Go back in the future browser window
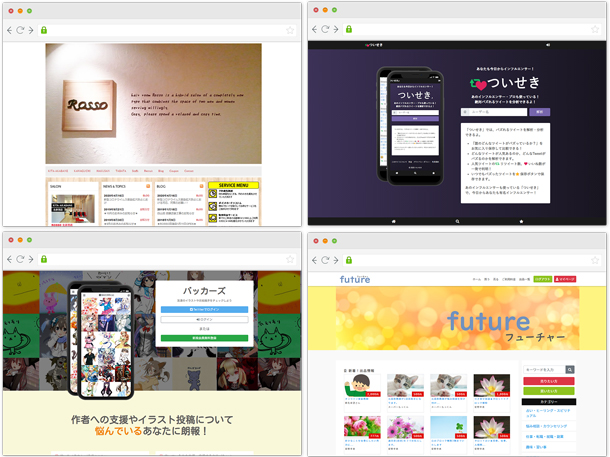The width and height of the screenshot is (610, 457). click(315, 260)
